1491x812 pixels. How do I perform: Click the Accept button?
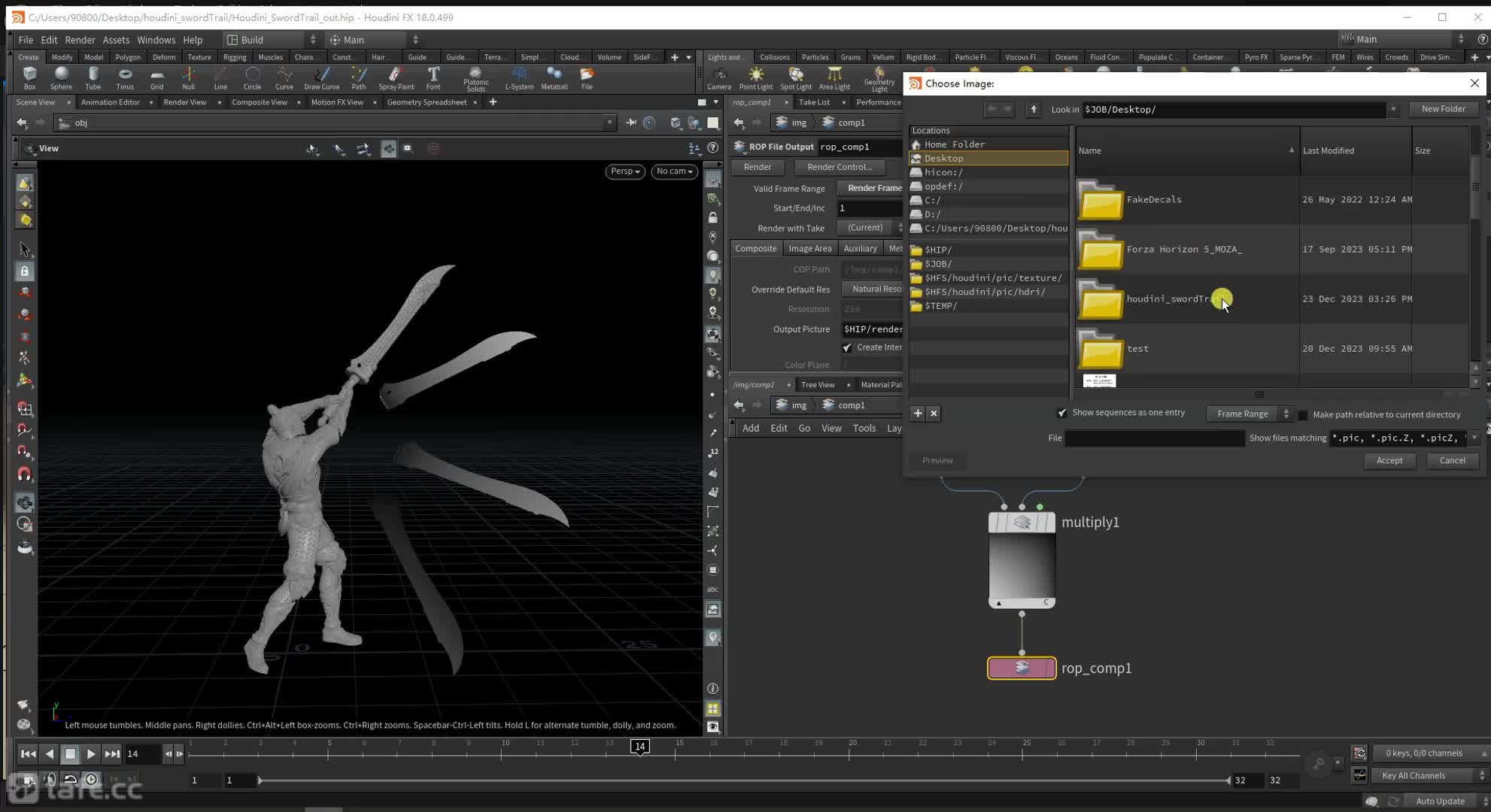click(x=1389, y=460)
